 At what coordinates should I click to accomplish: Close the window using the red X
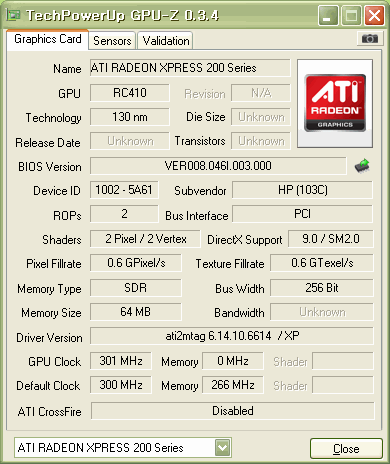coord(374,15)
